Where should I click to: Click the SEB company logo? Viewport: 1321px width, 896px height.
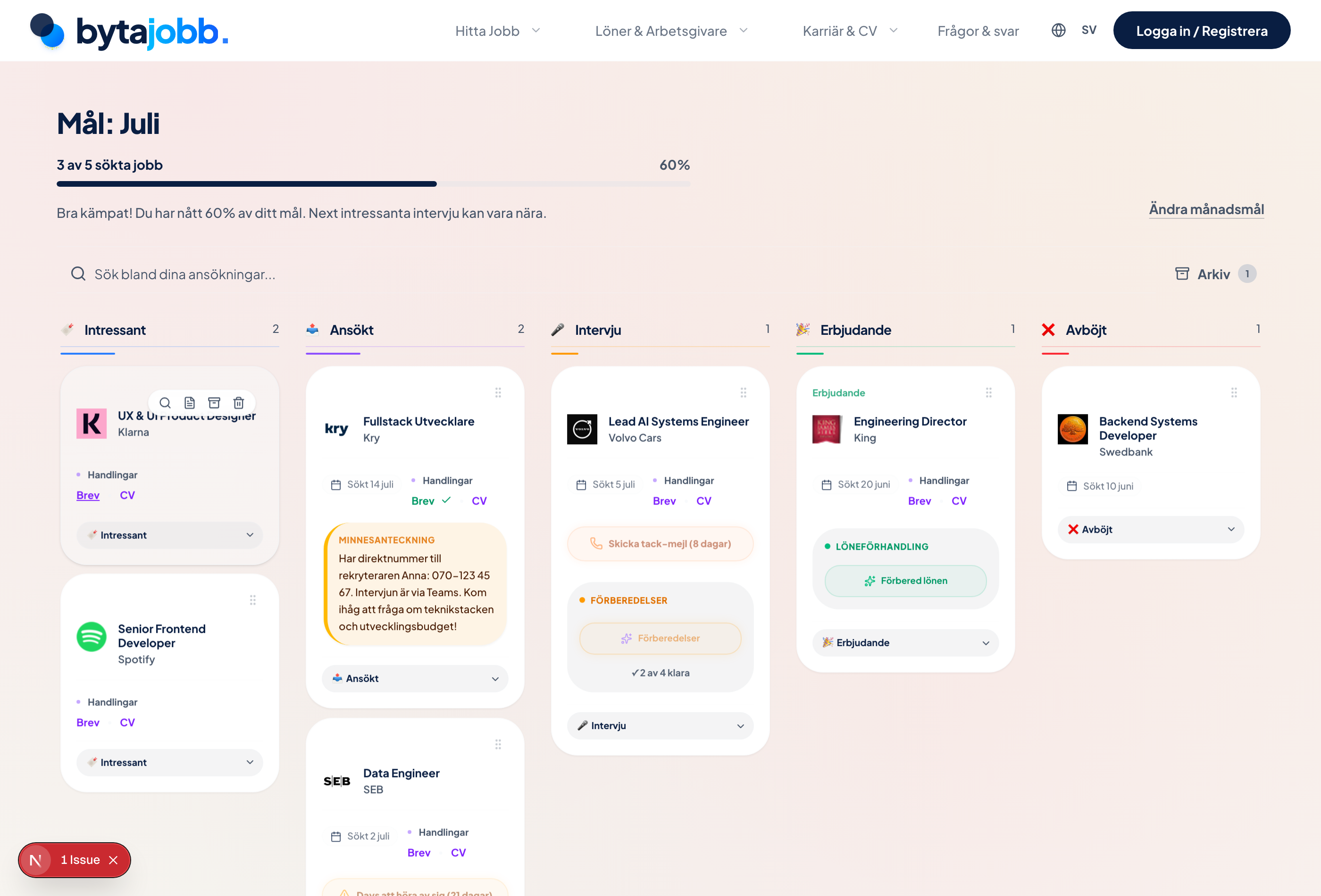pos(336,781)
